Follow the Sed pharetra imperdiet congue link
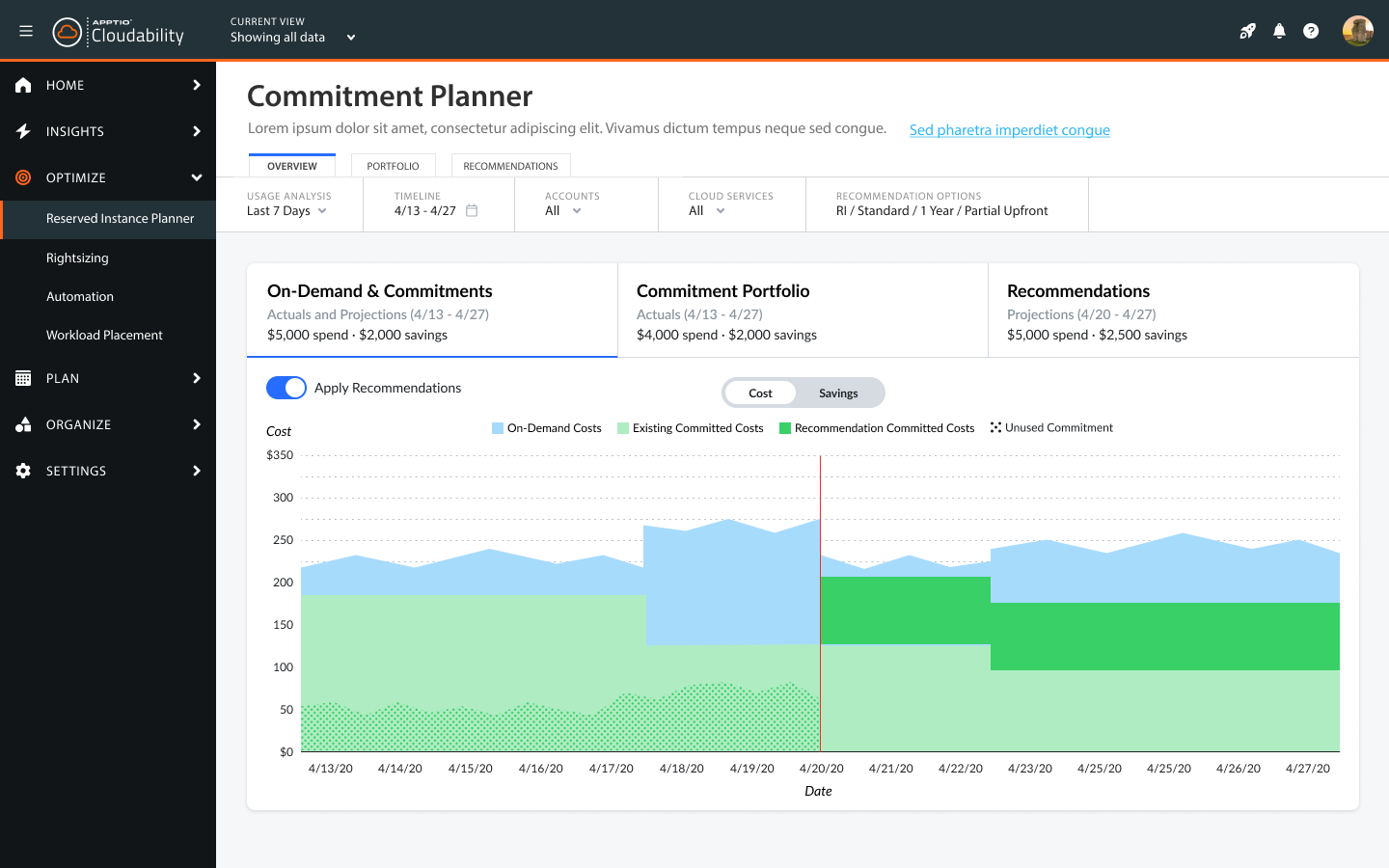This screenshot has width=1389, height=868. (x=1009, y=130)
